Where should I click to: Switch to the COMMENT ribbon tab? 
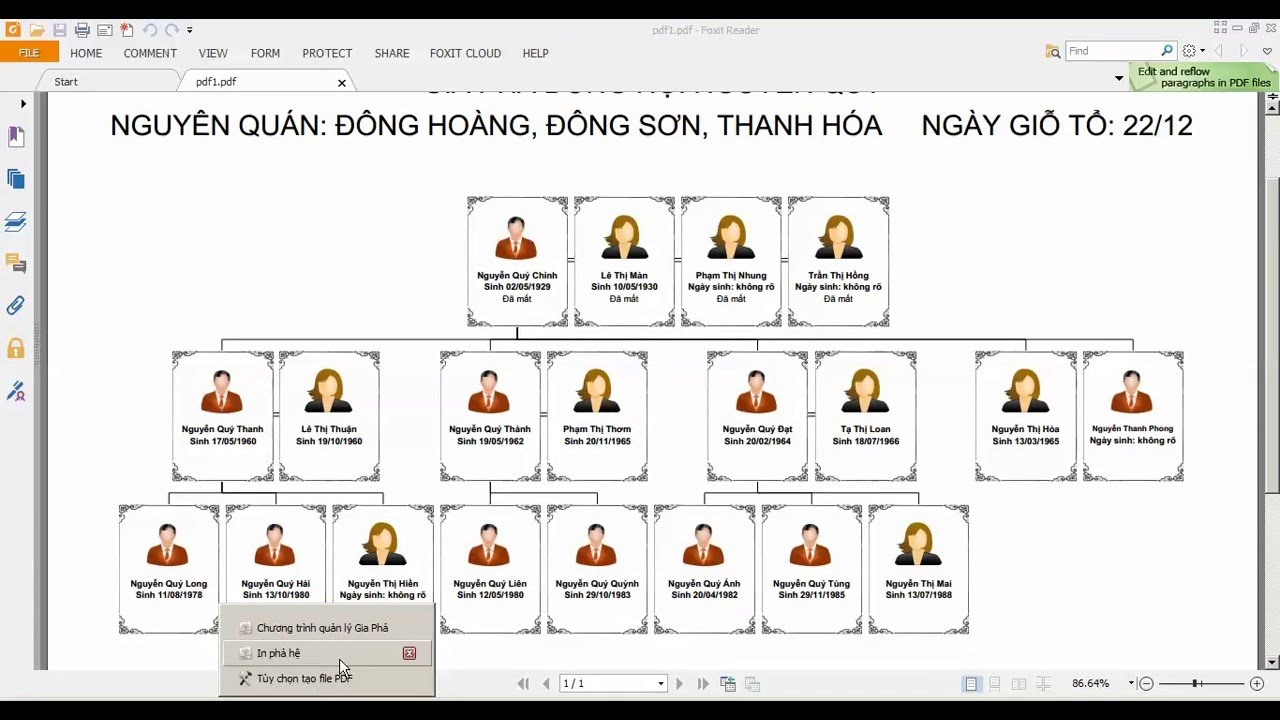point(150,53)
